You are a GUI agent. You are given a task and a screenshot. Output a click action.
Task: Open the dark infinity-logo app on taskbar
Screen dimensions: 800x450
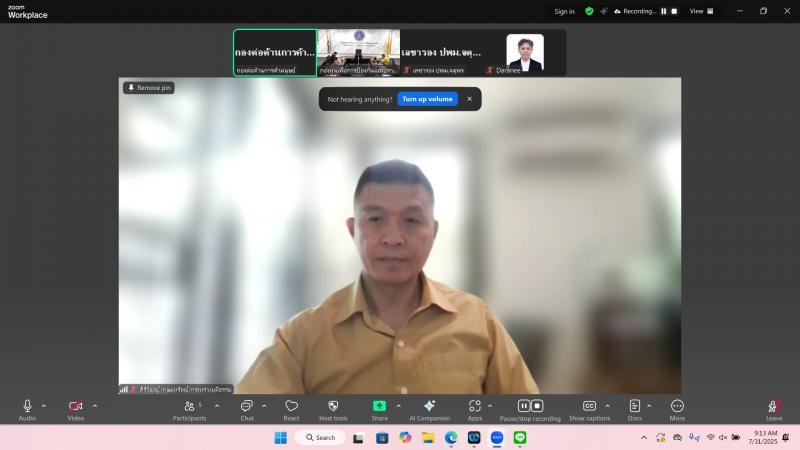click(474, 438)
